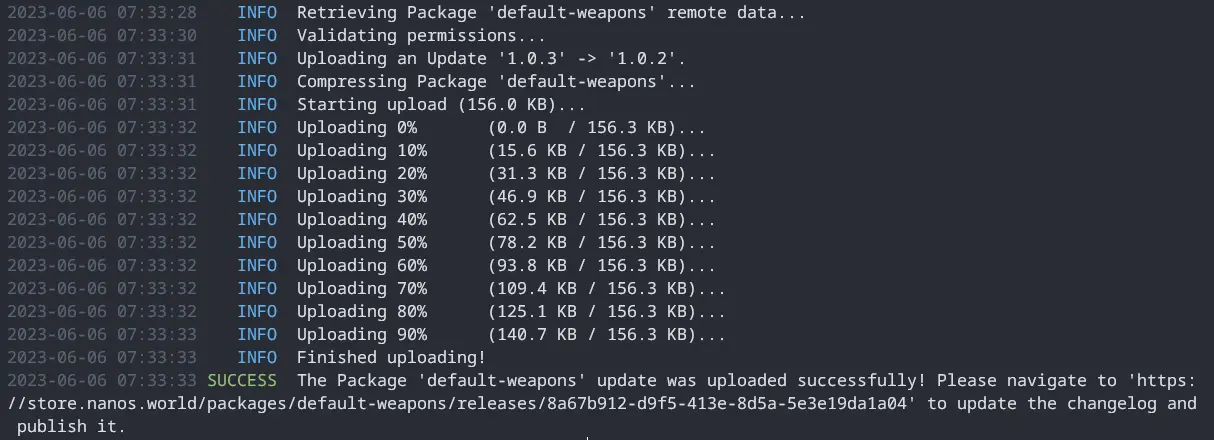The image size is (1214, 440).
Task: Click the 'publish it.' text on last line
Action: [x=72, y=427]
